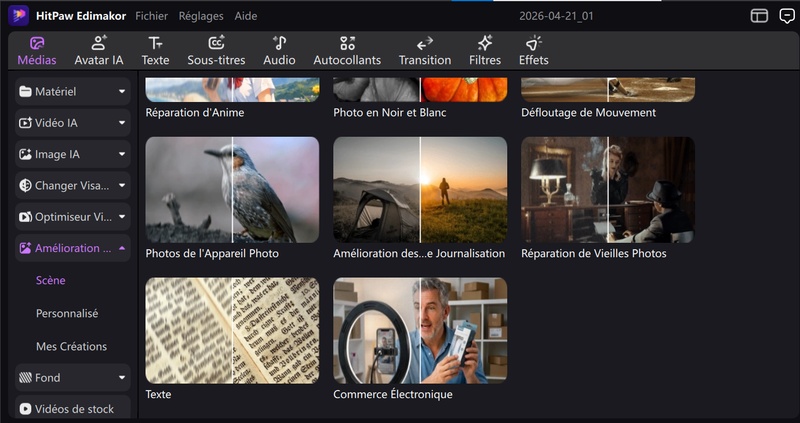Click the project title 2026-04-21_01
Viewport: 800px width, 423px height.
coord(556,16)
